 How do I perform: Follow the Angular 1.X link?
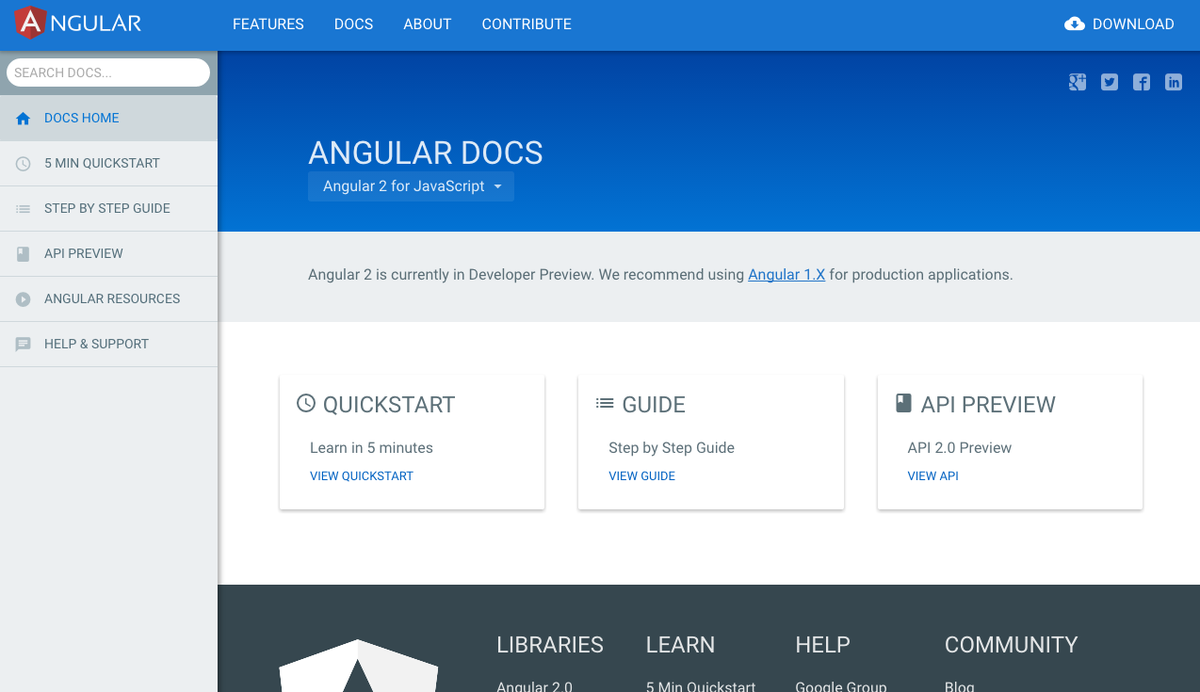click(786, 274)
